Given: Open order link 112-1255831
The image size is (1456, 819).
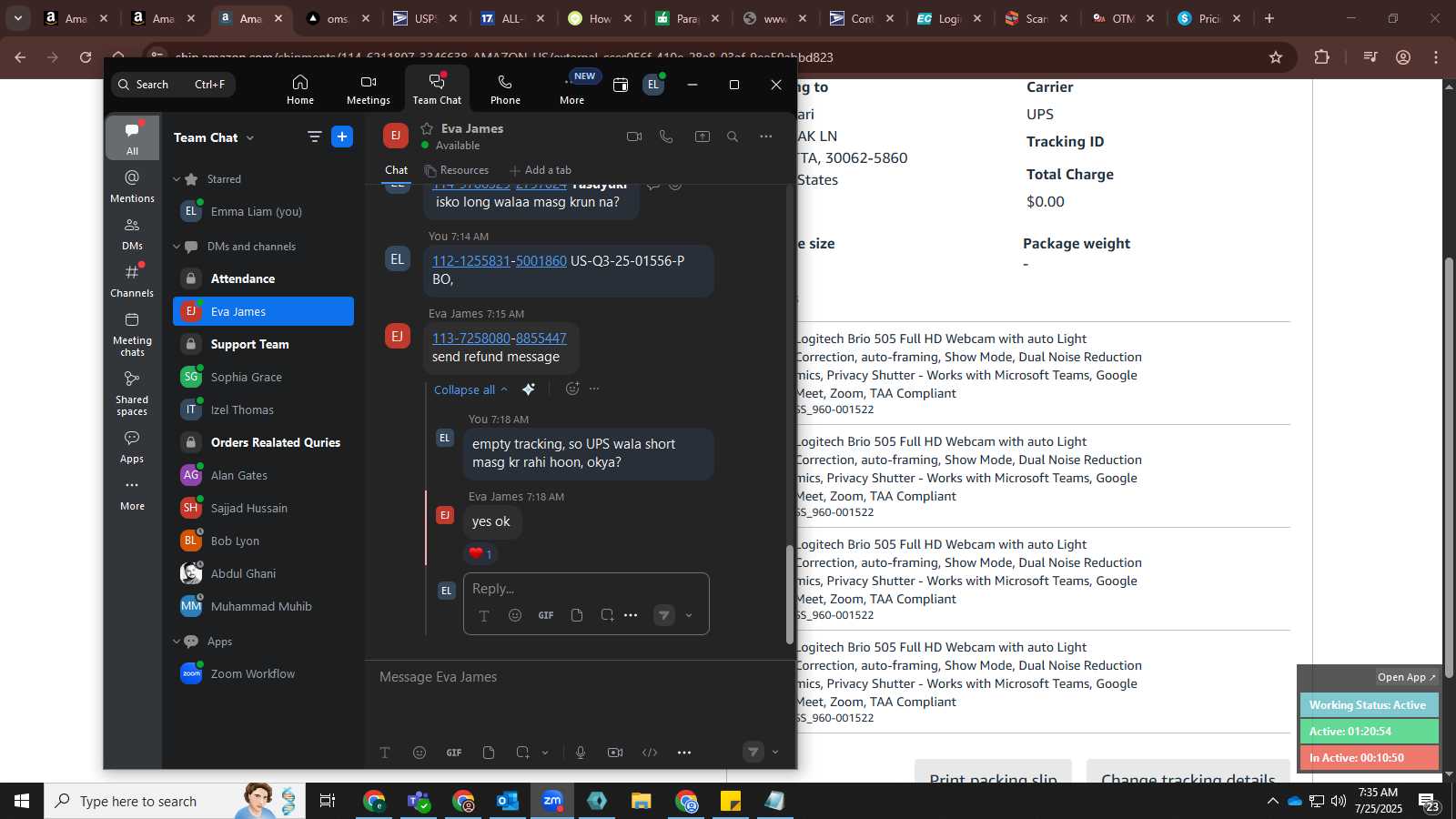Looking at the screenshot, I should pyautogui.click(x=470, y=261).
